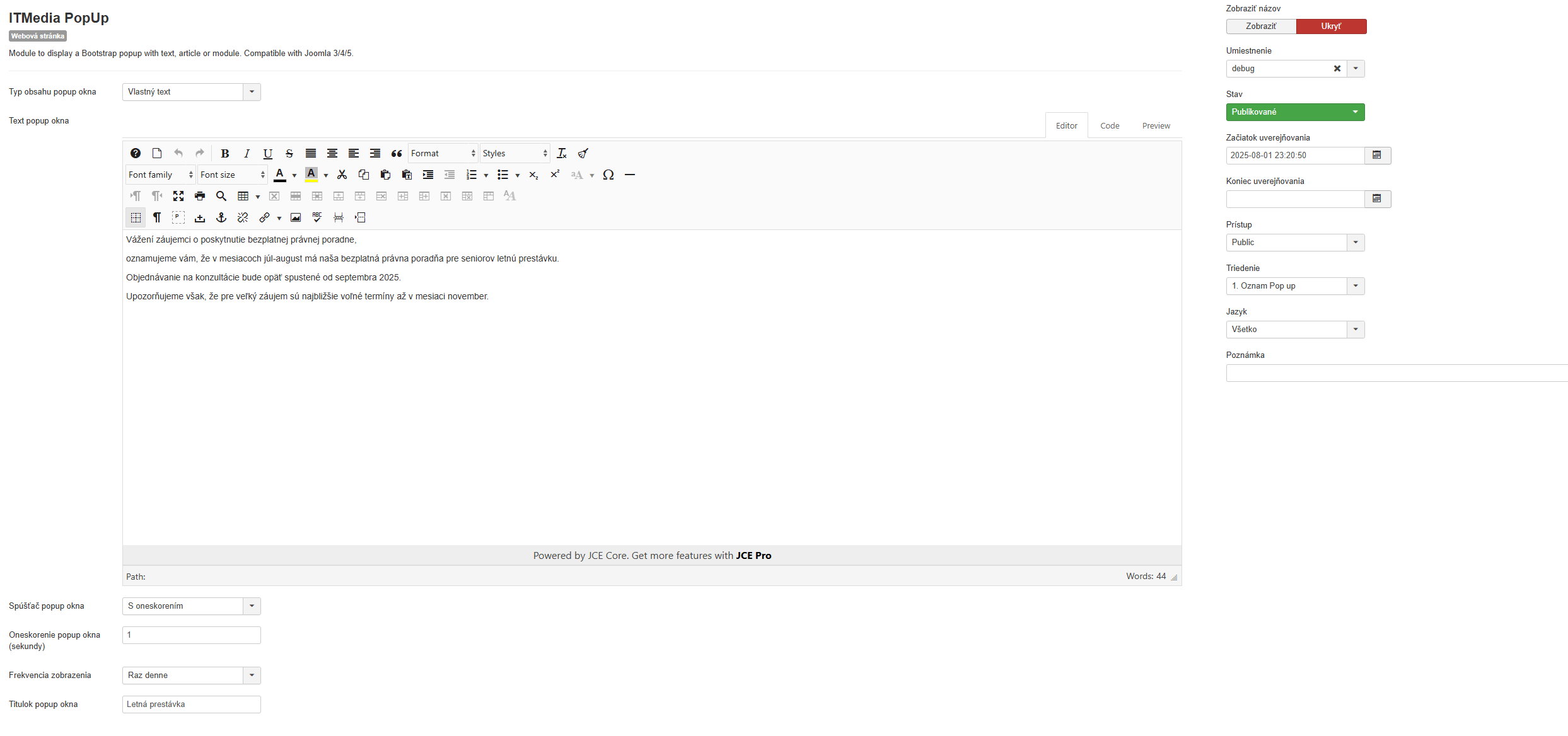This screenshot has width=1568, height=736.
Task: Insert an anchor in the editor
Action: click(221, 218)
